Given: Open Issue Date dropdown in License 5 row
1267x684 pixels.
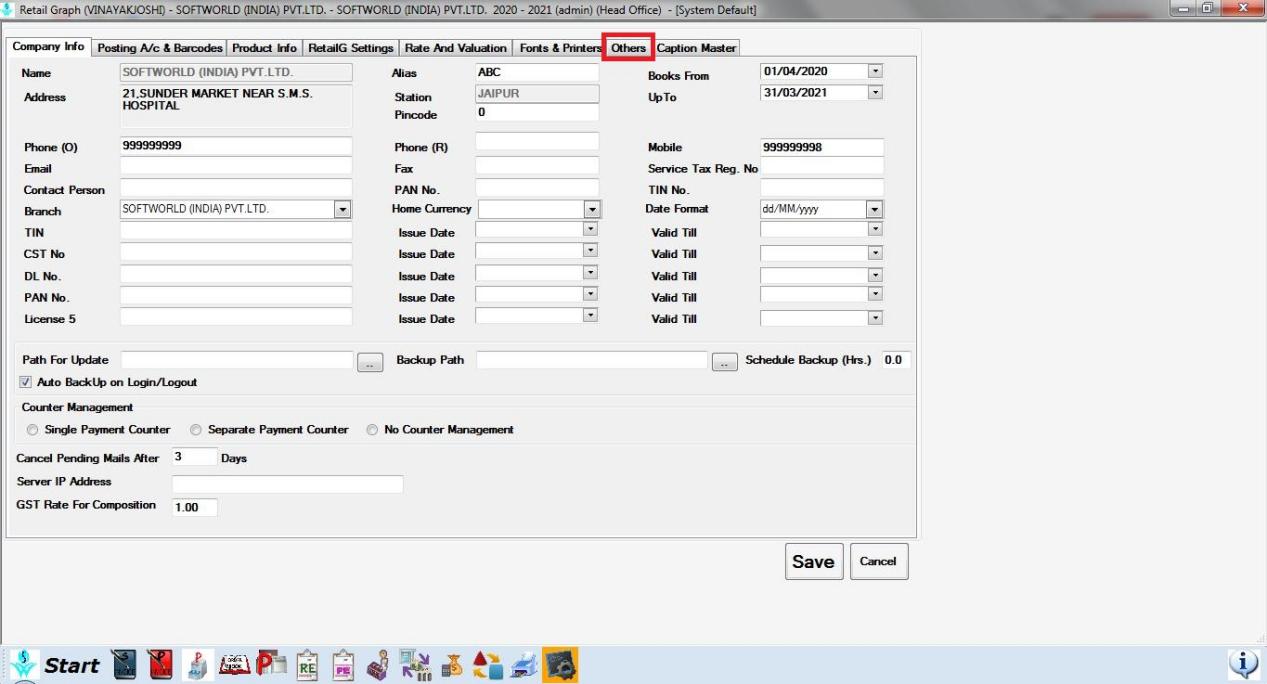Looking at the screenshot, I should pyautogui.click(x=590, y=315).
